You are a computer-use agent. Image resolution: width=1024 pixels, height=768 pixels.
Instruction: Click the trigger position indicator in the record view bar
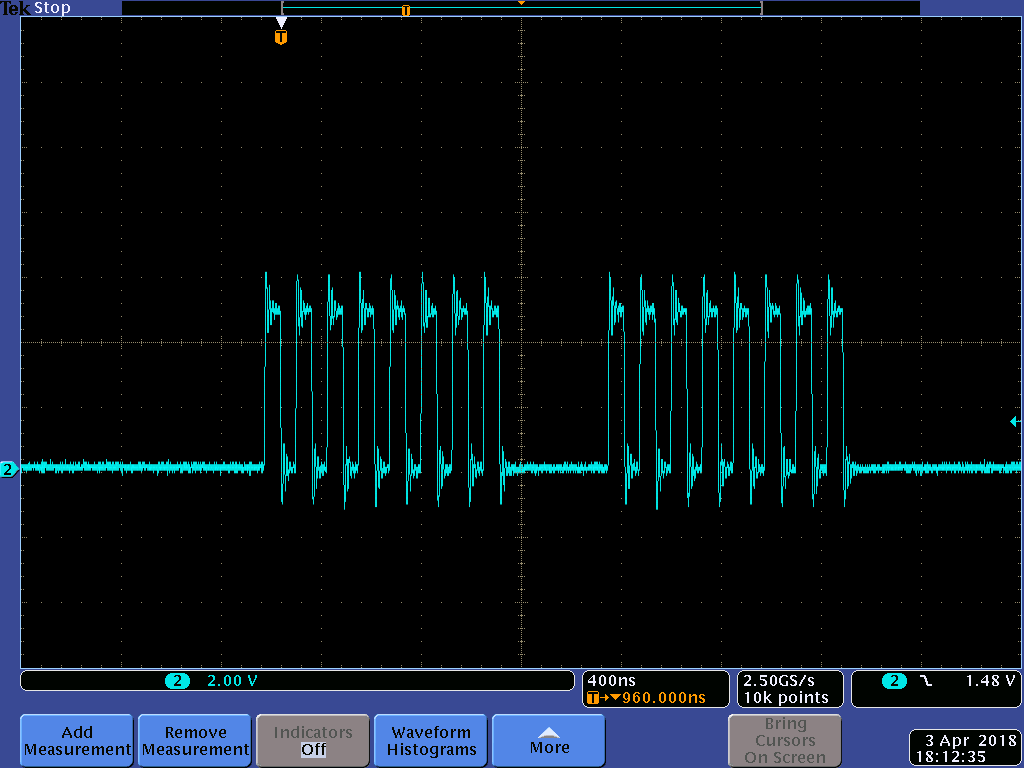(405, 9)
